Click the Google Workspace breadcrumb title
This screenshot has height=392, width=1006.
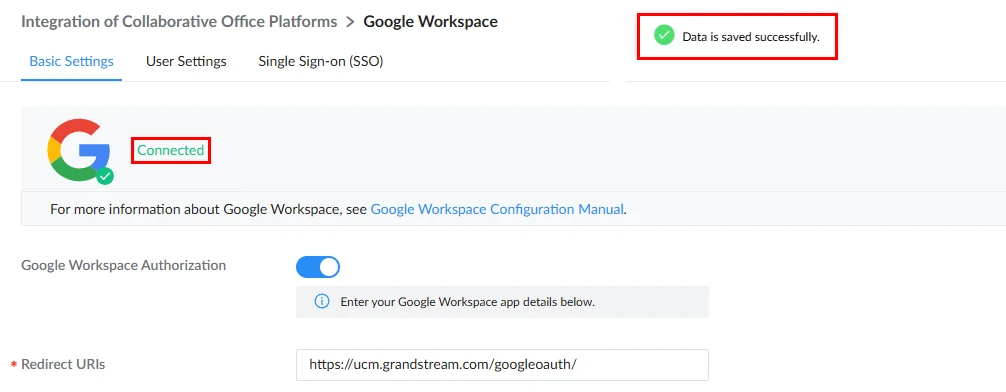point(431,21)
